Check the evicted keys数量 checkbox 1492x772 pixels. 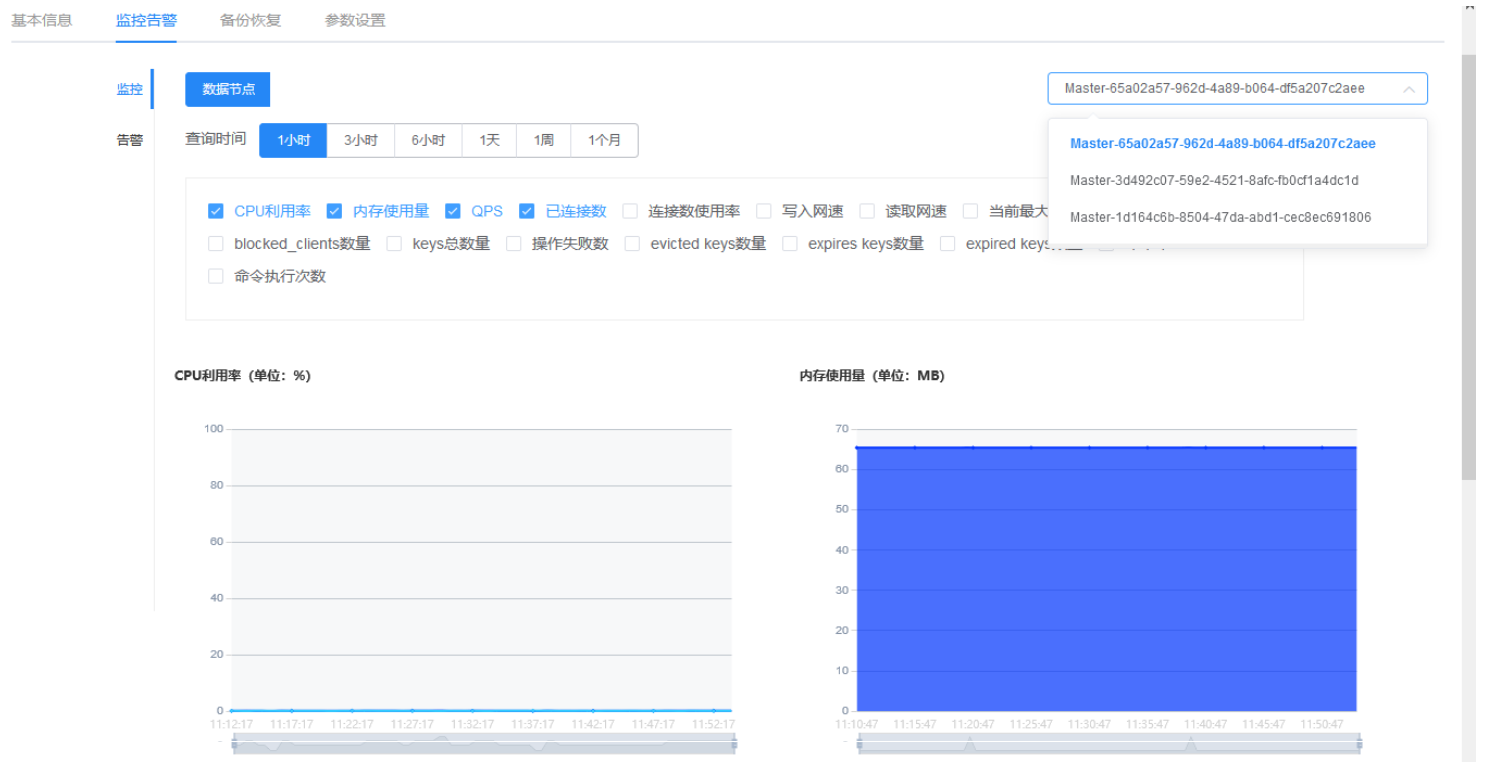click(x=632, y=244)
